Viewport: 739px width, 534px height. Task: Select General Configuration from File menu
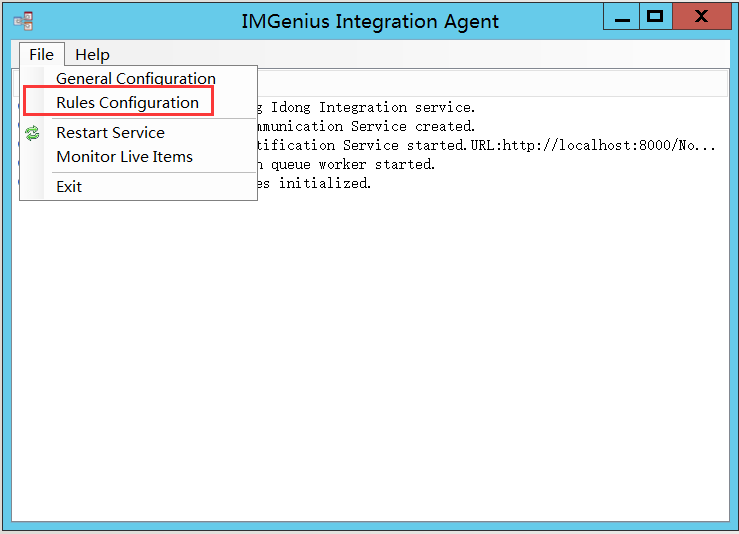(135, 78)
